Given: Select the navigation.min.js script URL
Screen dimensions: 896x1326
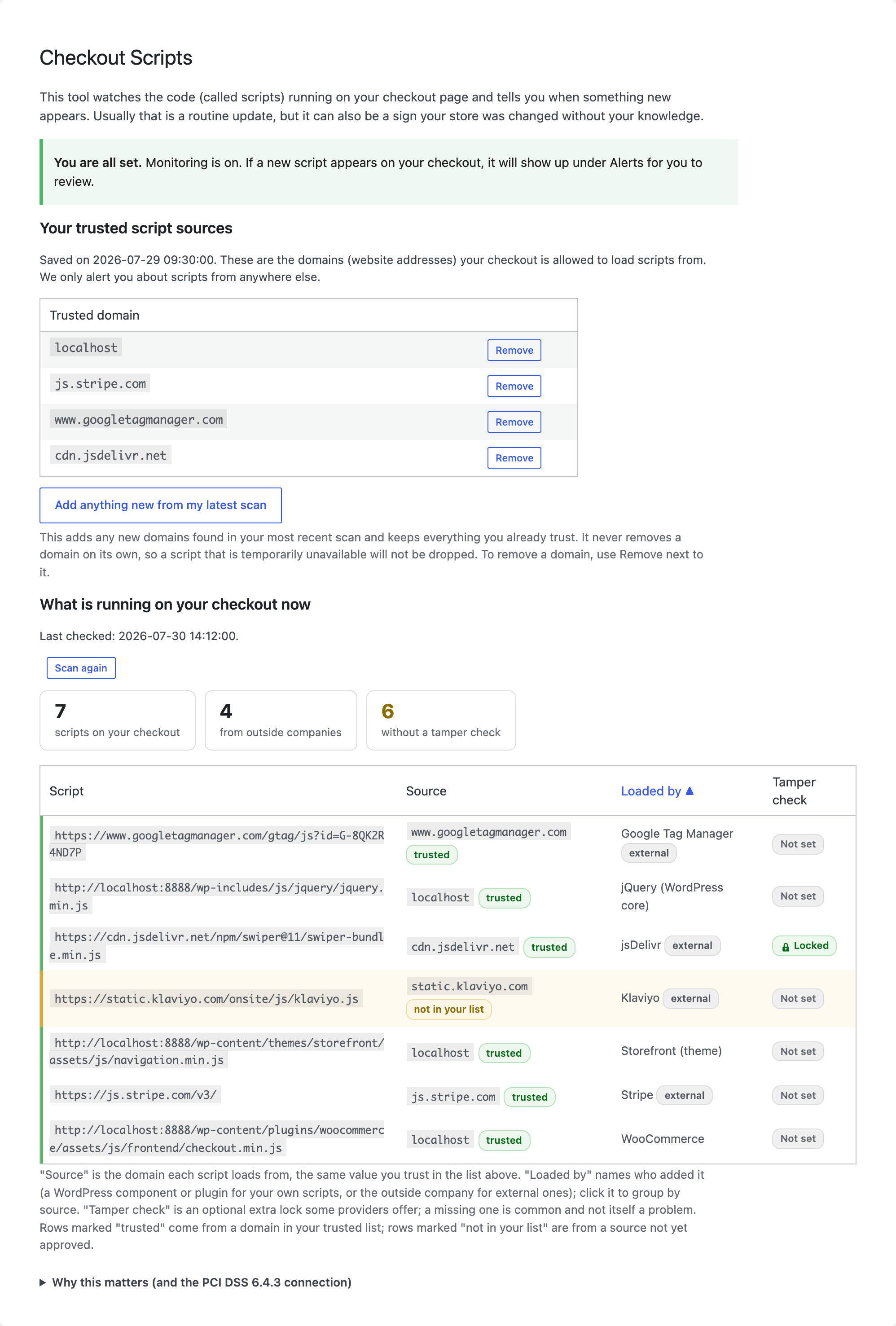Looking at the screenshot, I should coord(216,1051).
